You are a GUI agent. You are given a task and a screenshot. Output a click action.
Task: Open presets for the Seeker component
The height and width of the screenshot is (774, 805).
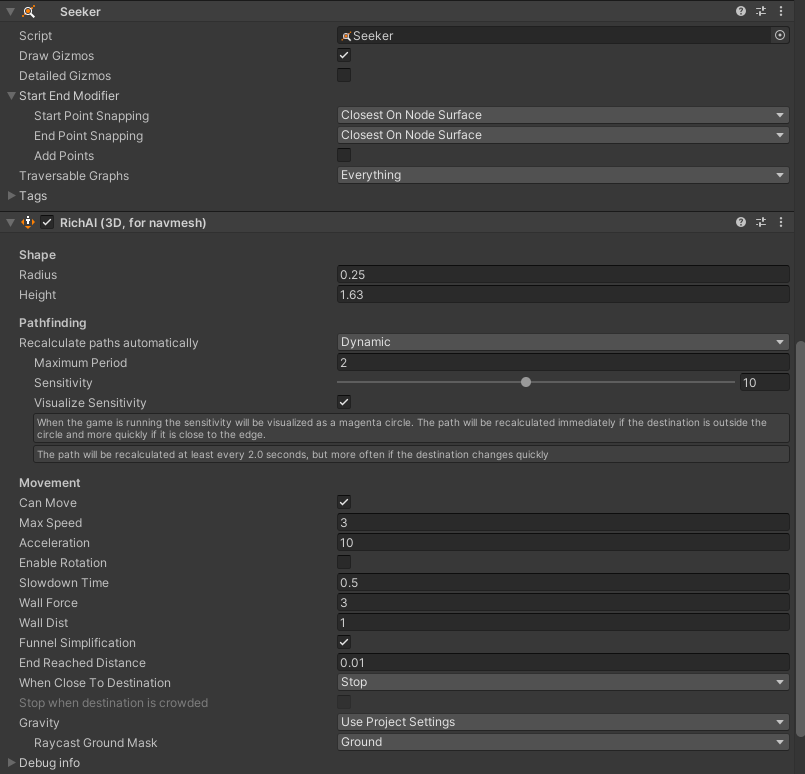pyautogui.click(x=761, y=11)
